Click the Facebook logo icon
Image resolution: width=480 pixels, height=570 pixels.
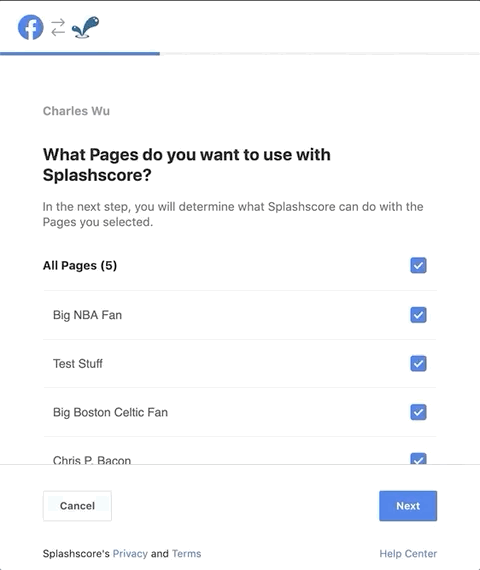[31, 27]
